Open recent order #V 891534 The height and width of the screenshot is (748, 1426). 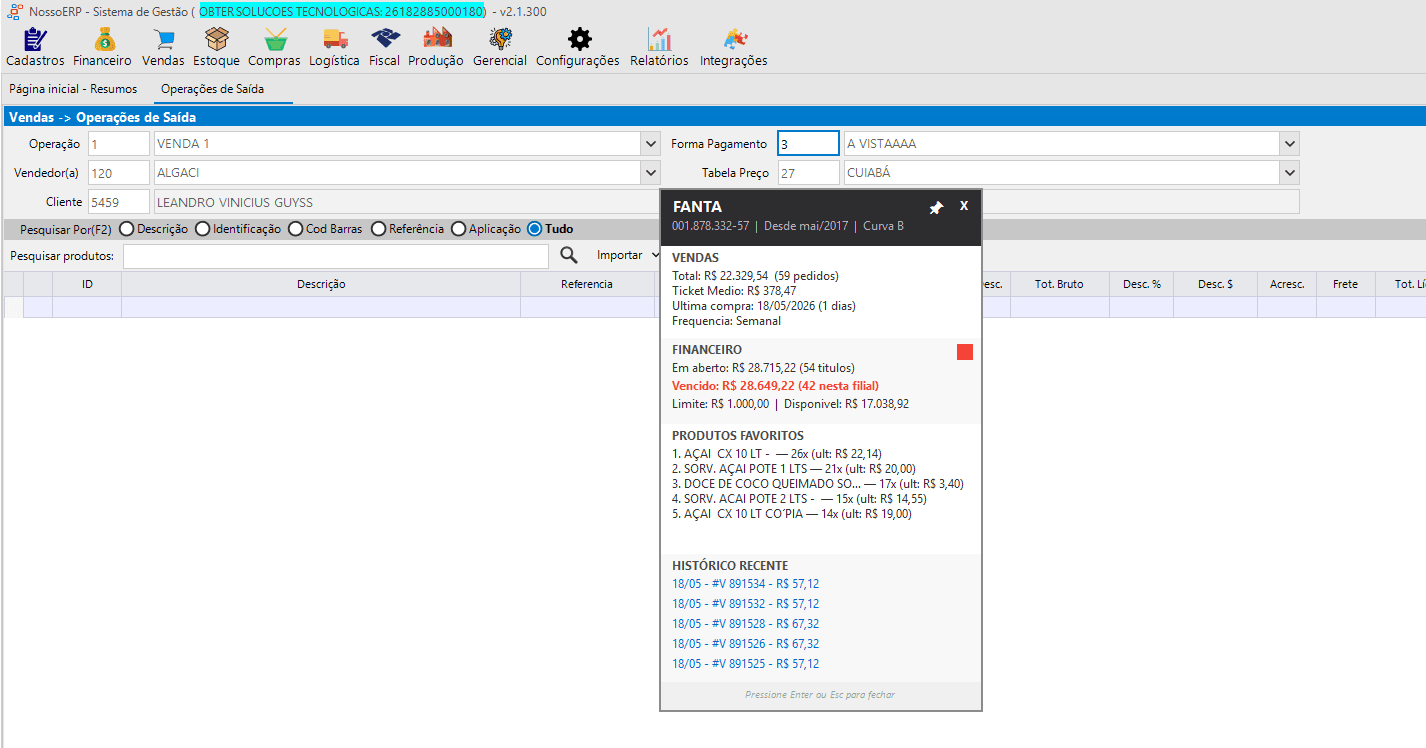(746, 584)
